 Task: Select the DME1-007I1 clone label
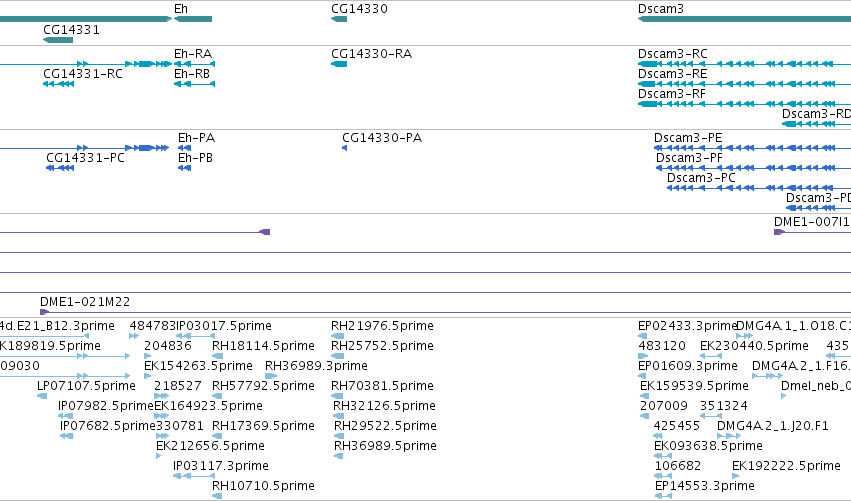pyautogui.click(x=811, y=221)
